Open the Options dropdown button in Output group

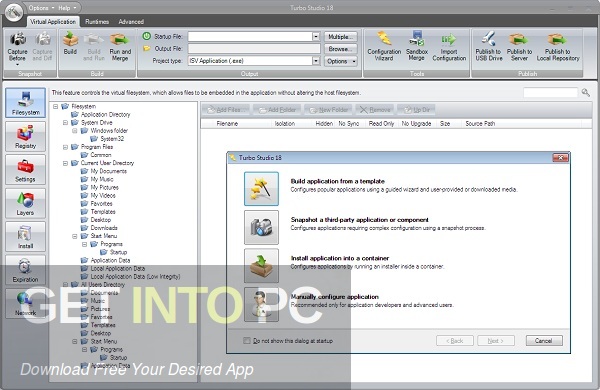coord(341,61)
